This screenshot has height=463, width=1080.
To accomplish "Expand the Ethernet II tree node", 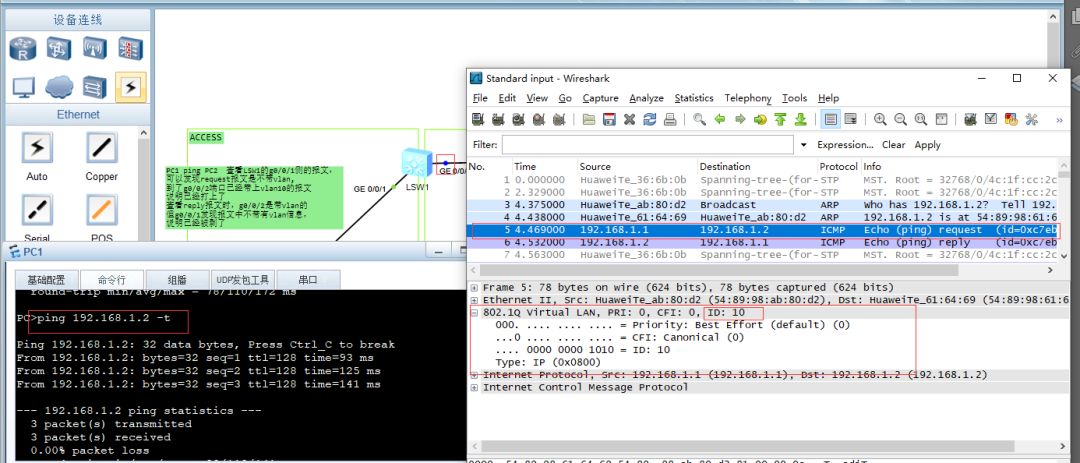I will 475,300.
